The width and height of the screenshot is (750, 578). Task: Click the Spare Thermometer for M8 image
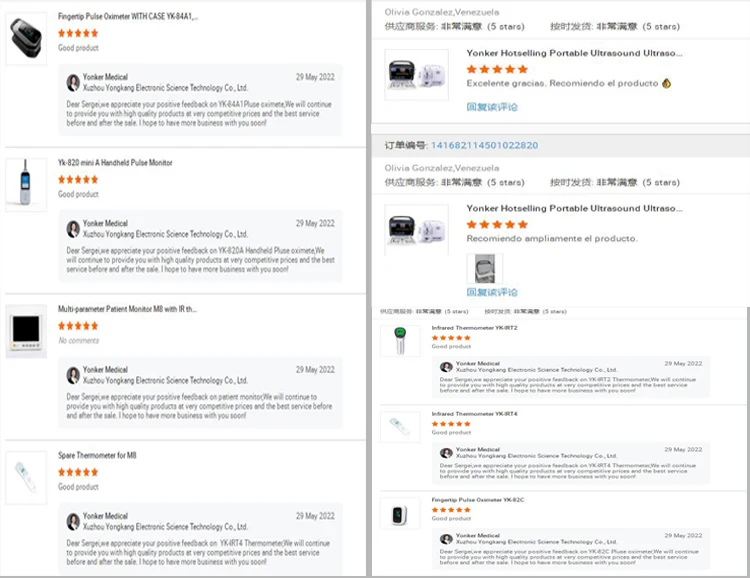click(x=26, y=478)
